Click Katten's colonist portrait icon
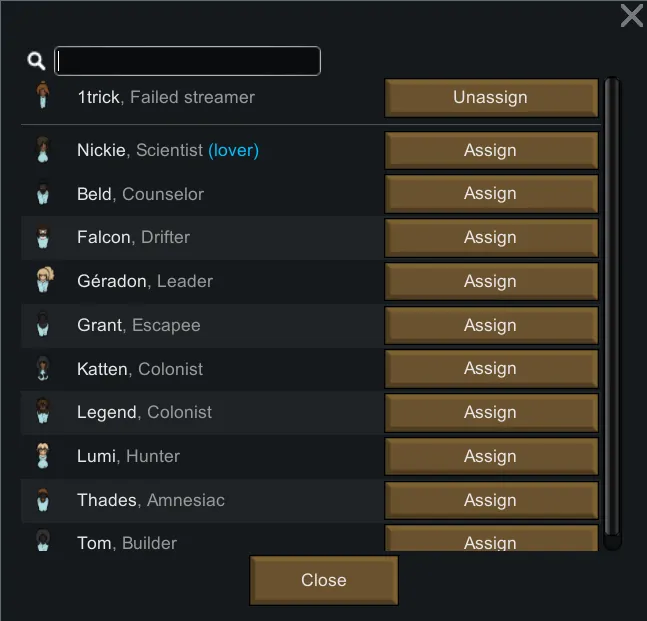Screen dimensions: 647x621 point(42,369)
